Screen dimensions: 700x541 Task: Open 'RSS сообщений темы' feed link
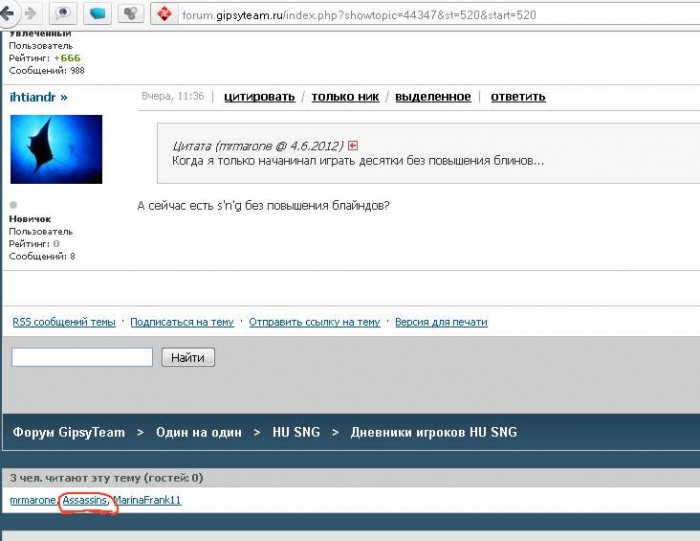pos(64,322)
